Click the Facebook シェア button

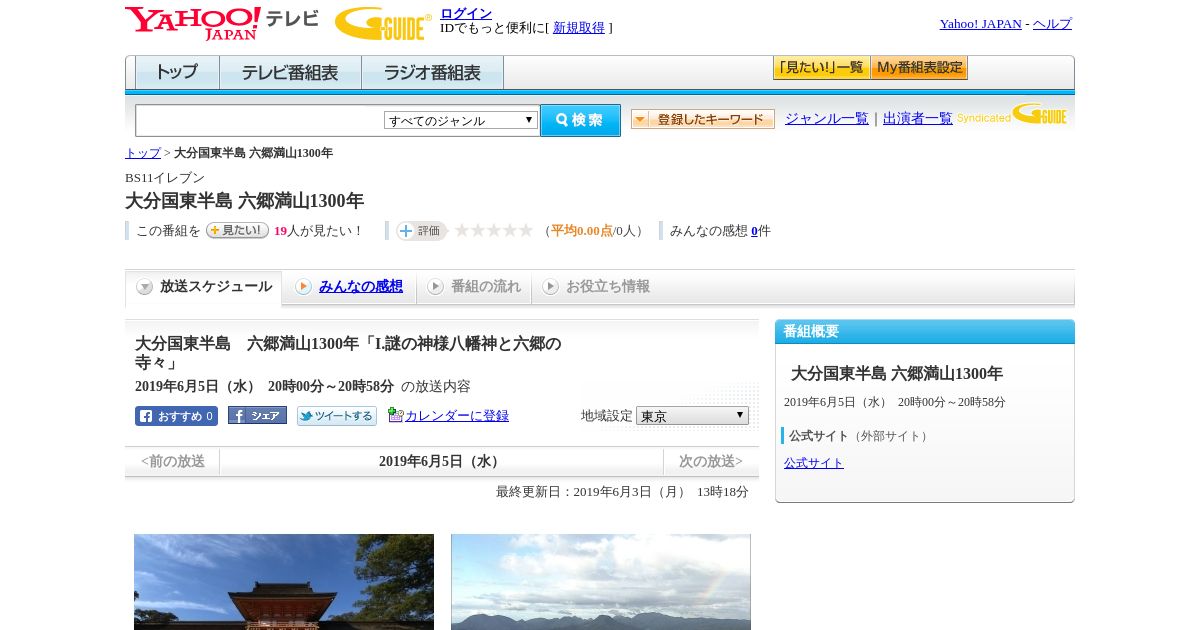[257, 415]
